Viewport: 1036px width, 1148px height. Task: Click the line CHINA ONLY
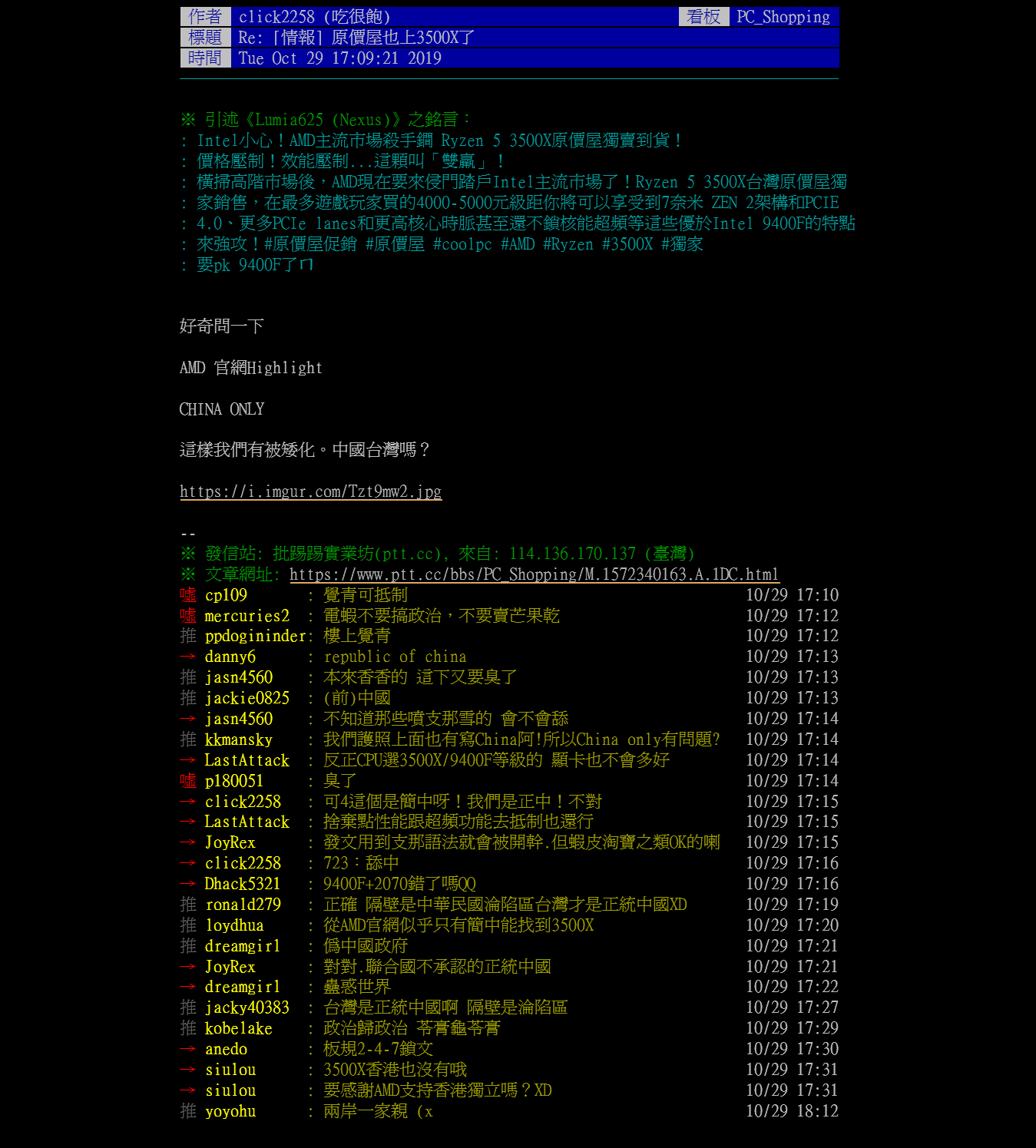coord(221,409)
